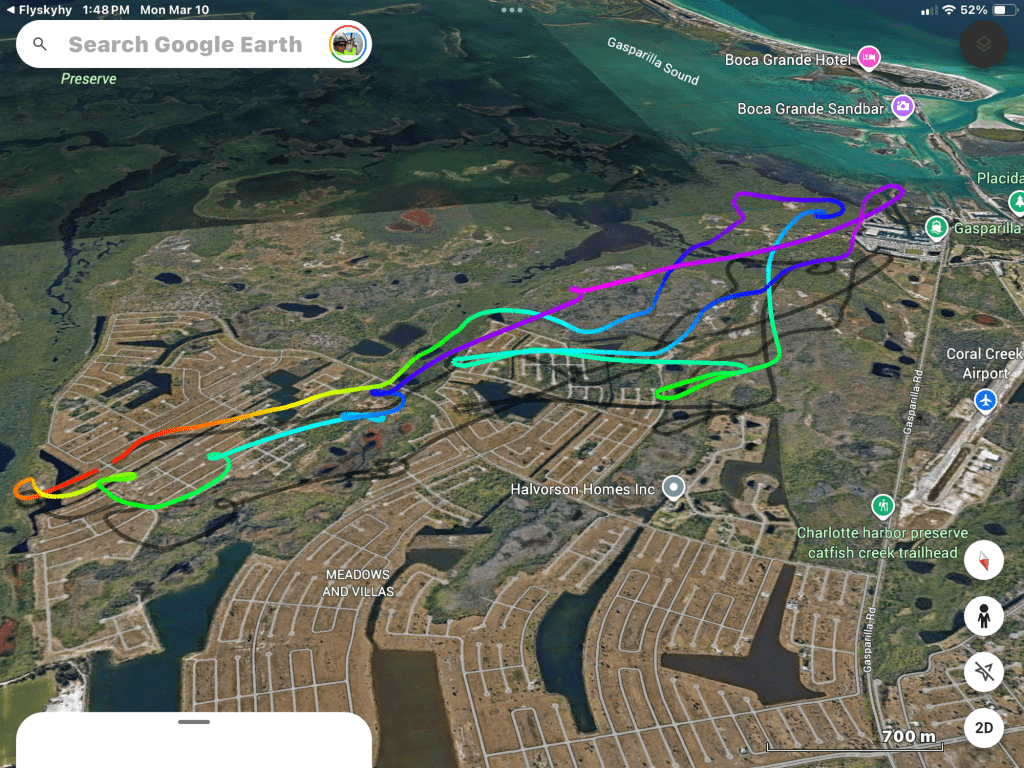1024x768 pixels.
Task: Tap the Gasparilla Sound label
Action: pos(653,61)
